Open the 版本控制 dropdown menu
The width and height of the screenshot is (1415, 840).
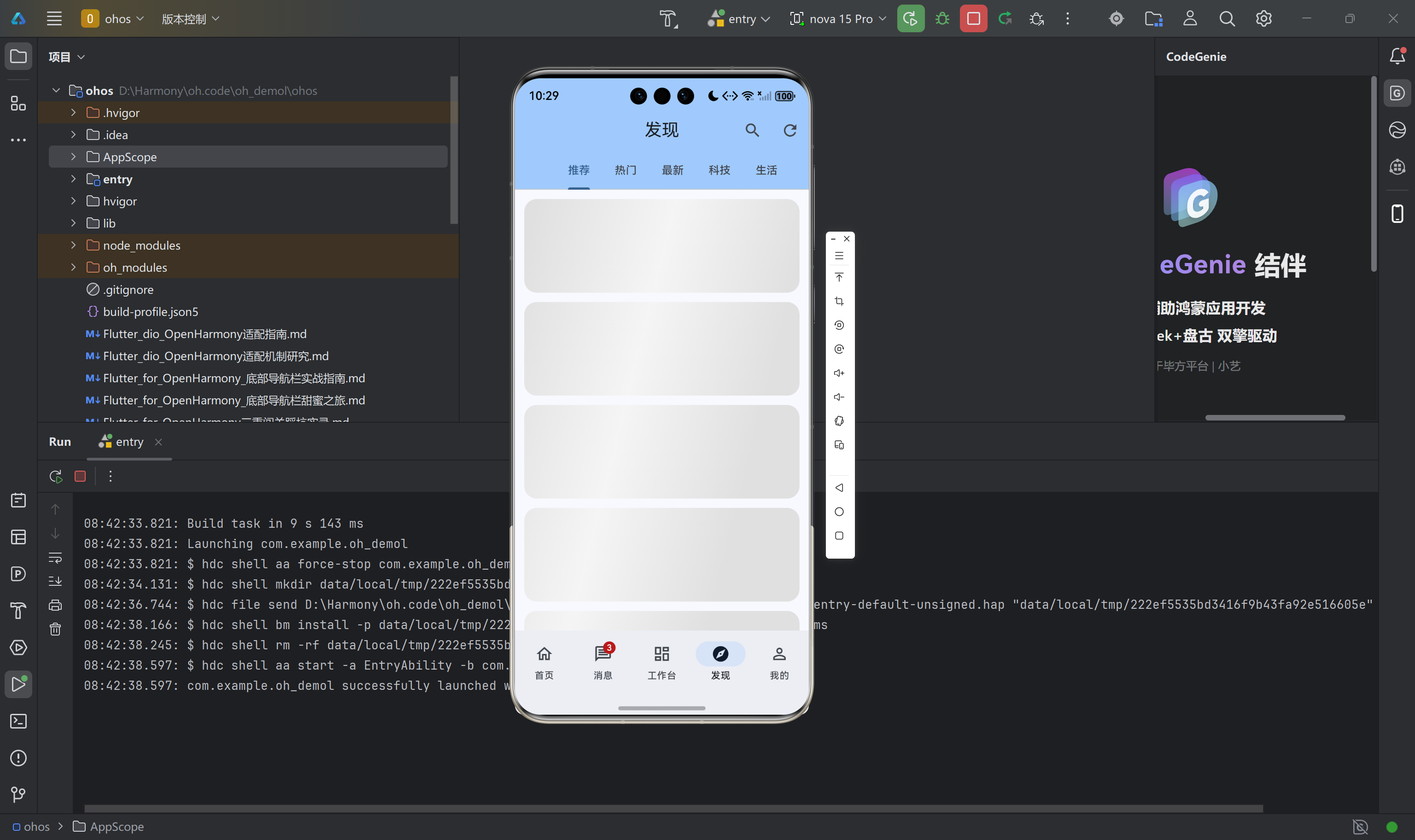click(190, 19)
